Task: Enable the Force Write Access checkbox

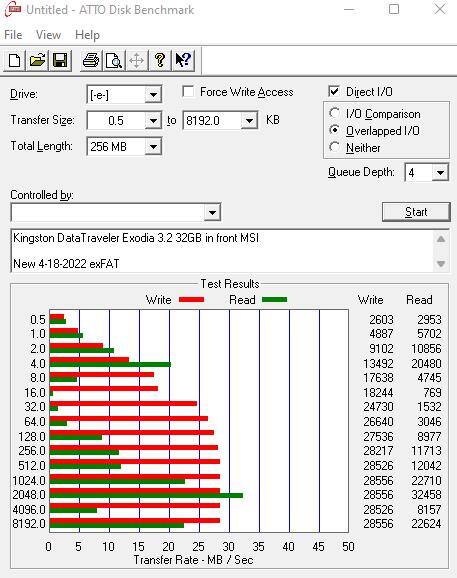Action: click(x=188, y=91)
